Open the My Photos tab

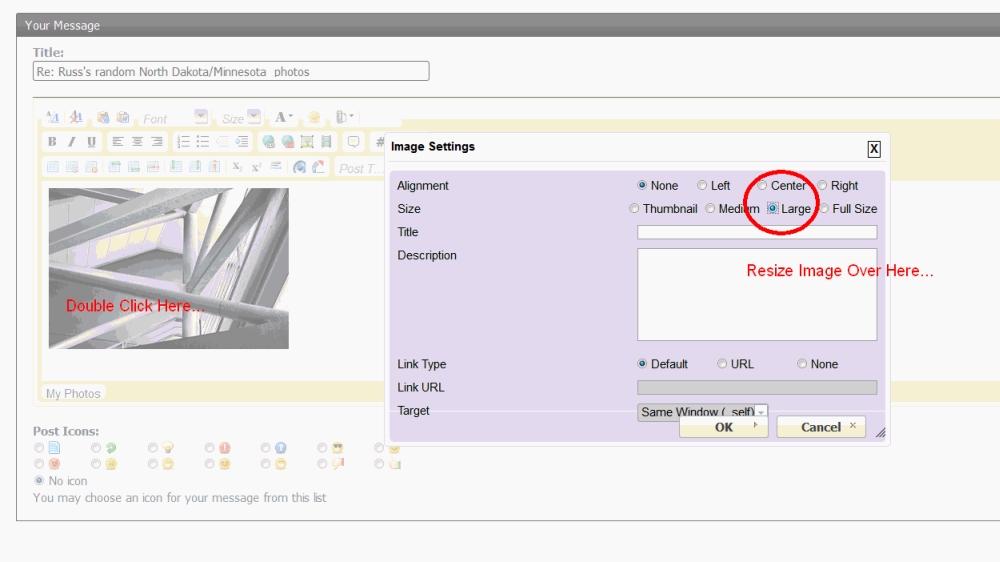coord(73,393)
